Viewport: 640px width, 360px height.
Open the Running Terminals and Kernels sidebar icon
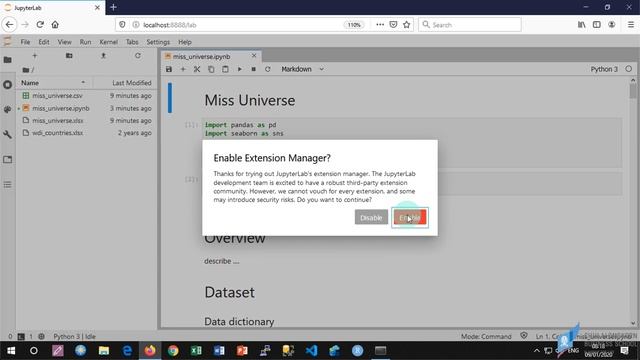(x=7, y=85)
